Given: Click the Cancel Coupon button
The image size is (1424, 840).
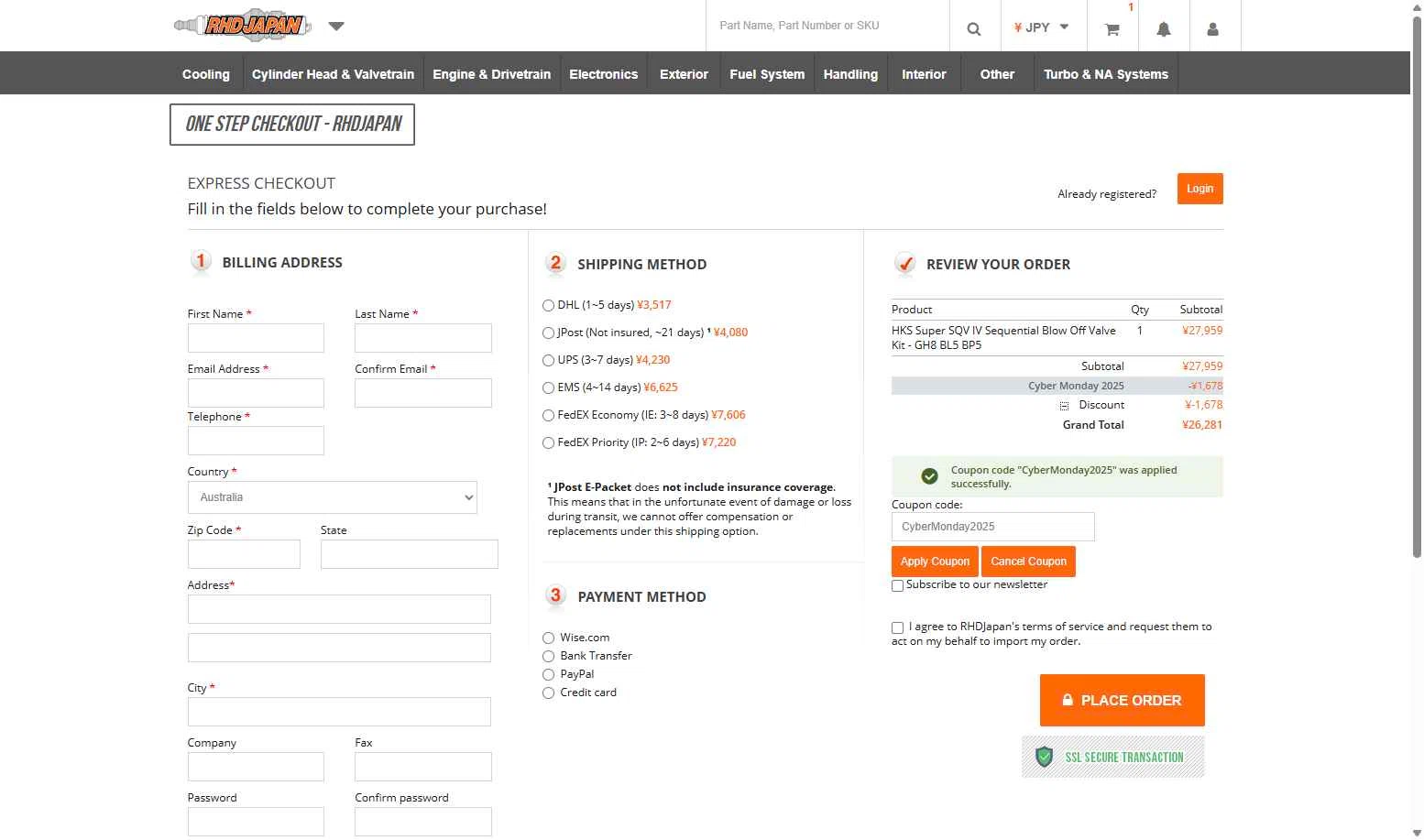Looking at the screenshot, I should (x=1028, y=562).
